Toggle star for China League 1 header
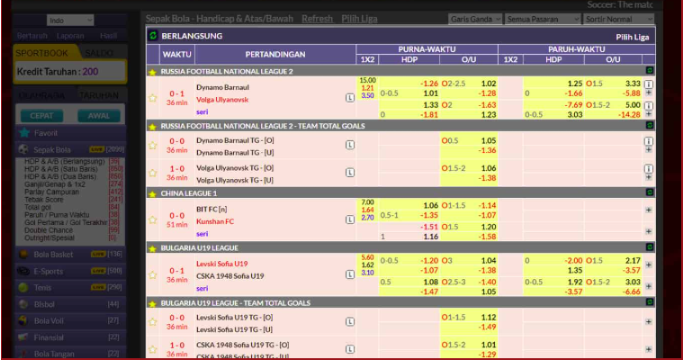688x362 pixels. coord(152,194)
